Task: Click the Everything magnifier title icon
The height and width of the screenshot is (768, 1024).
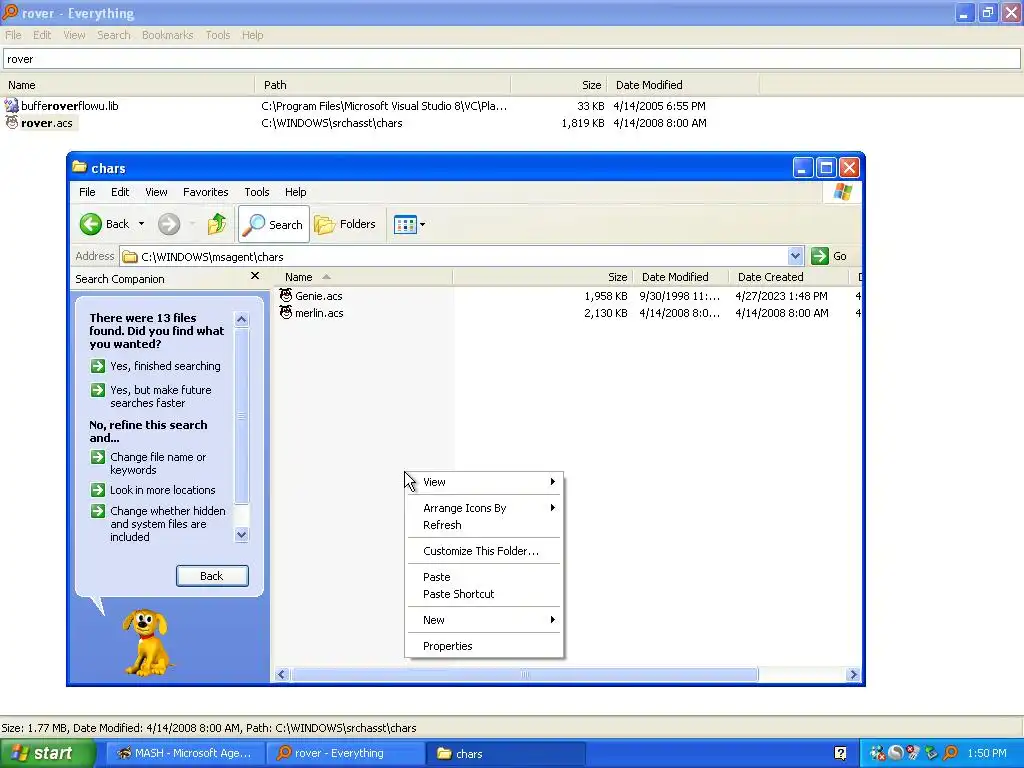Action: coord(10,12)
